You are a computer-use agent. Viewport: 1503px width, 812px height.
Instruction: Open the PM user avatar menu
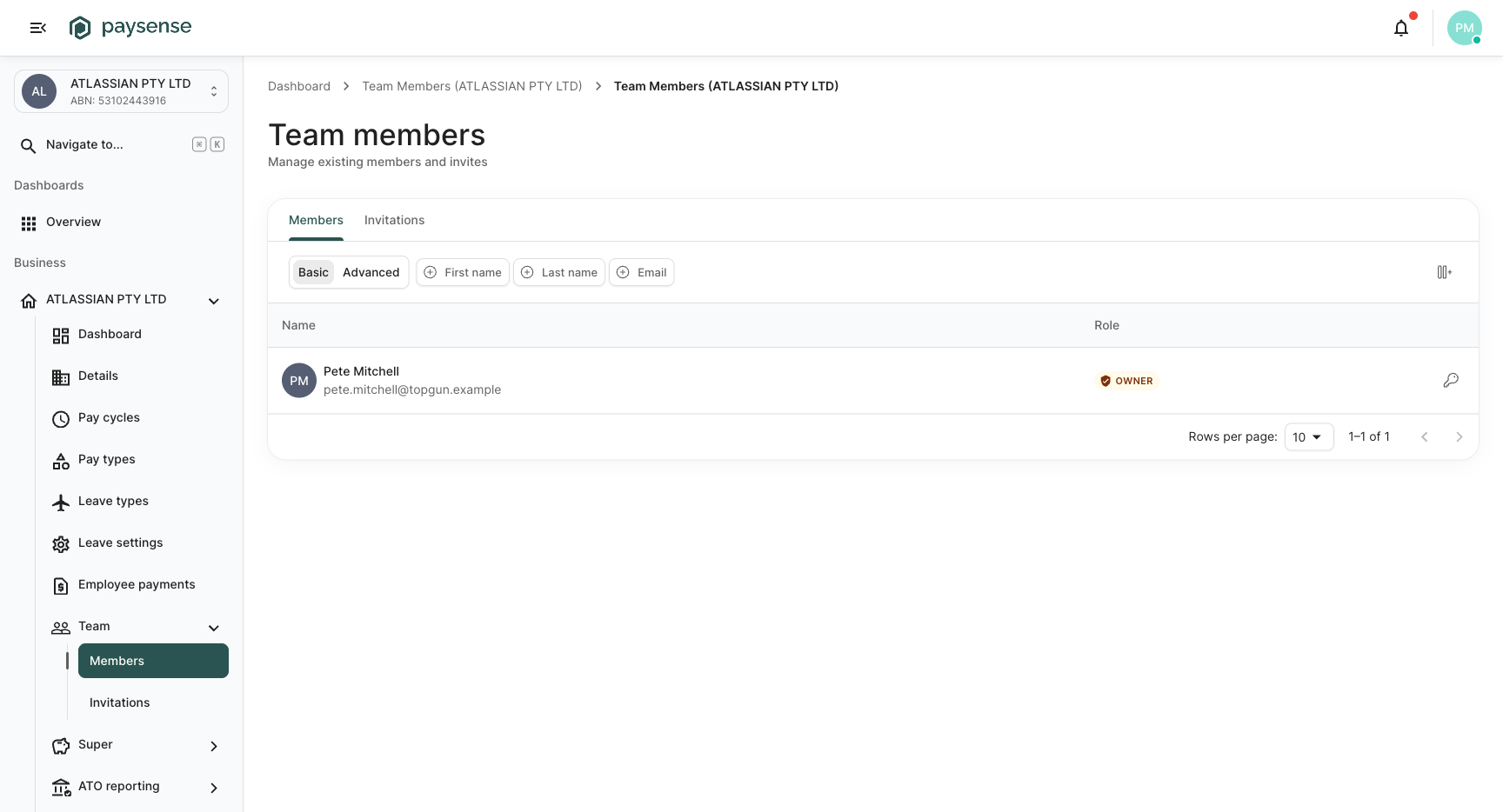1465,28
